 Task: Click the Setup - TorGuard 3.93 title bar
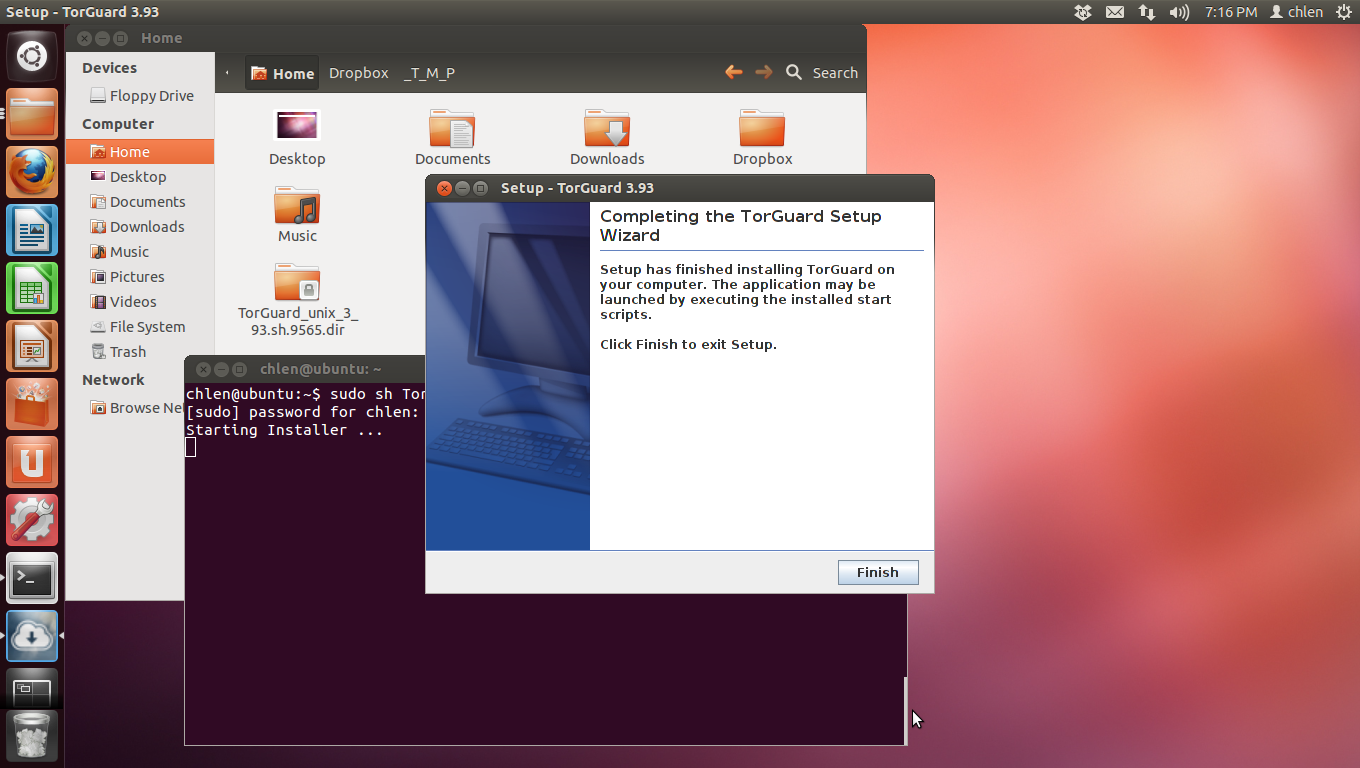(680, 188)
